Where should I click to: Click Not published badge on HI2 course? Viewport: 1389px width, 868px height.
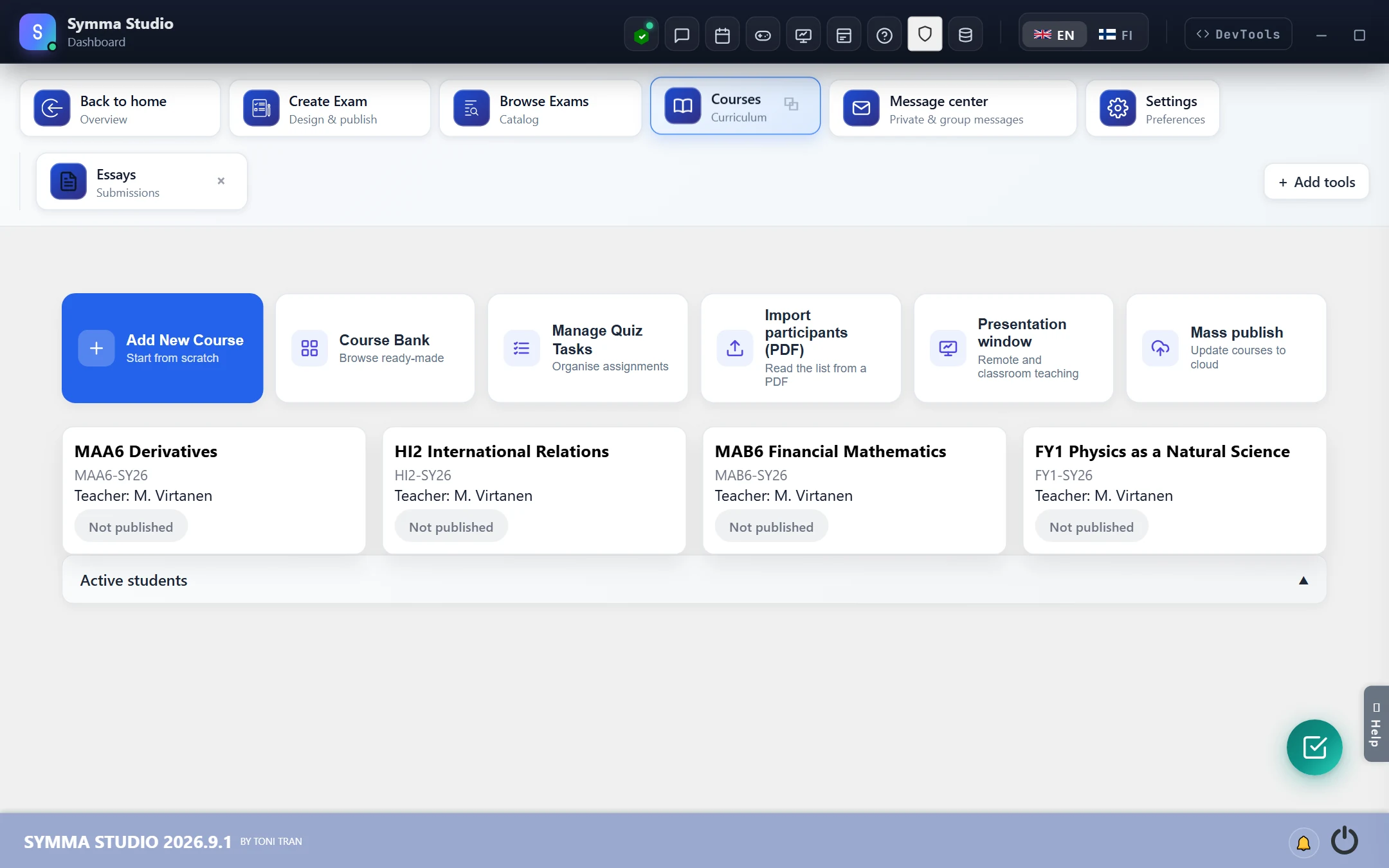[451, 527]
